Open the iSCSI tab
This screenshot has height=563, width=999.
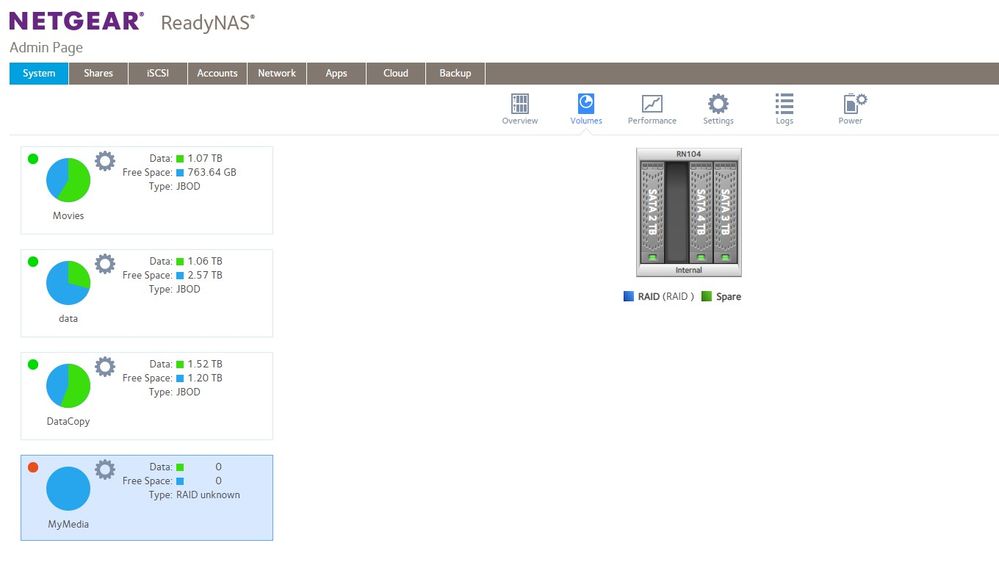(x=158, y=73)
